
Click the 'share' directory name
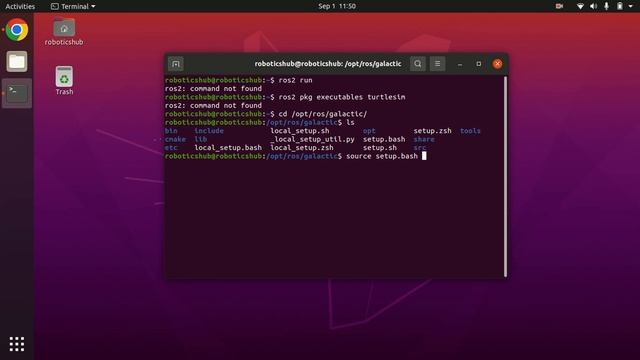tap(424, 139)
